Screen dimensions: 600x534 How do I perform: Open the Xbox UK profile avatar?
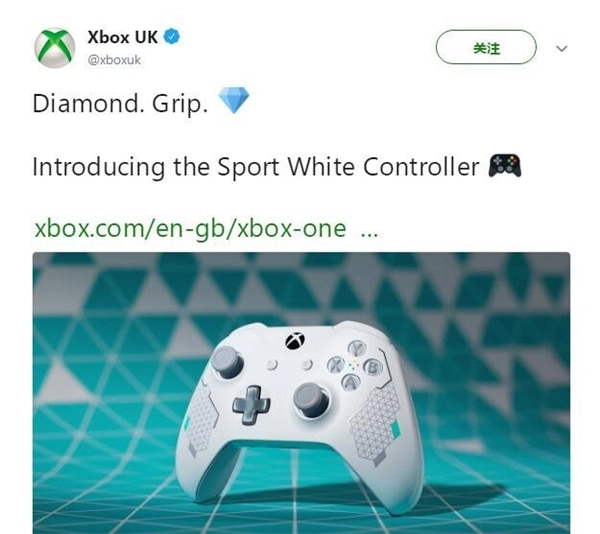(x=55, y=48)
